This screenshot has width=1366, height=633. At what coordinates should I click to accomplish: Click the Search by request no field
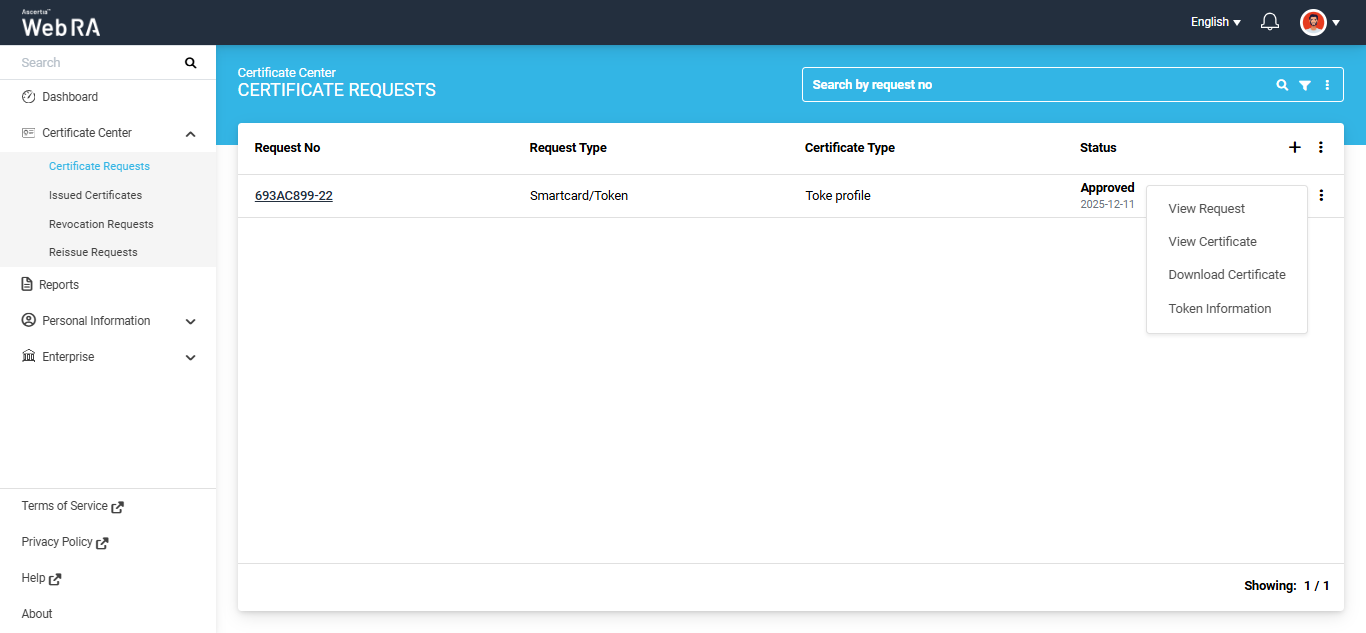[1030, 85]
